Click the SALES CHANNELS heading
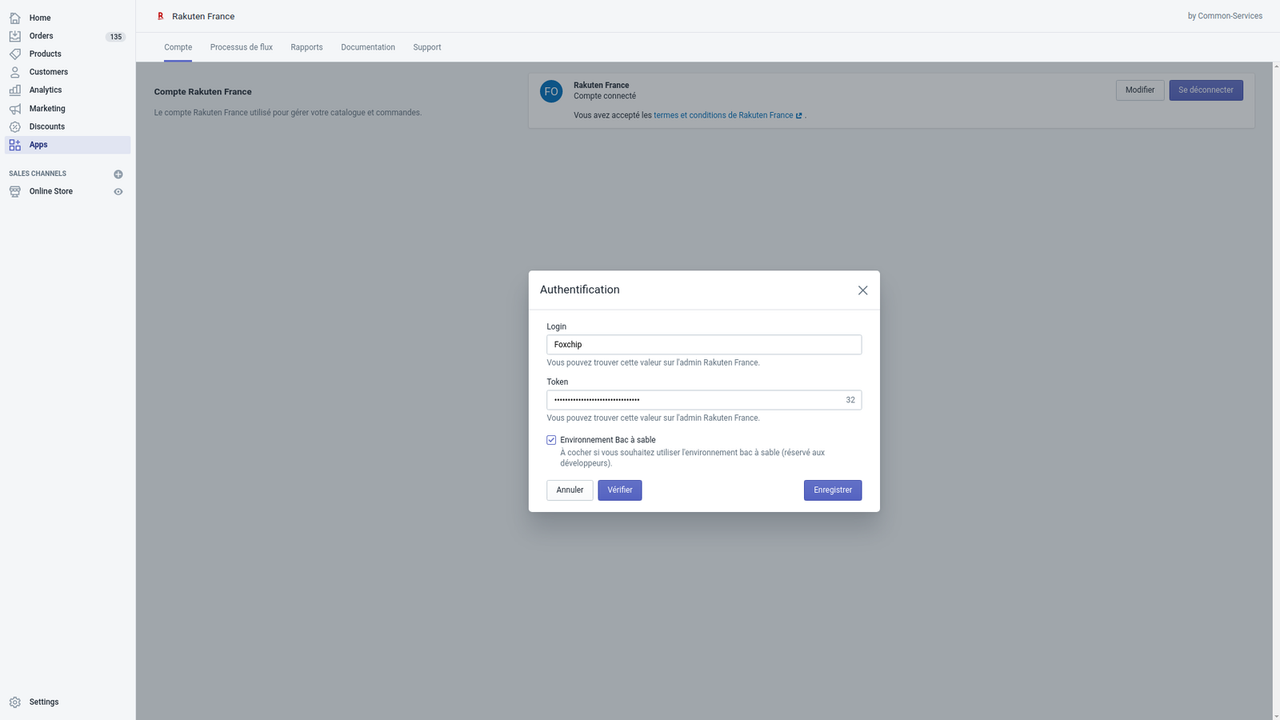This screenshot has height=720, width=1280. tap(37, 174)
